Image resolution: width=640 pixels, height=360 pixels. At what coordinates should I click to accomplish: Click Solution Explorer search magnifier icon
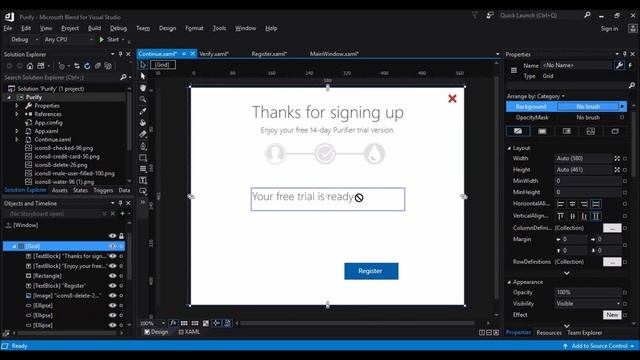[x=123, y=77]
